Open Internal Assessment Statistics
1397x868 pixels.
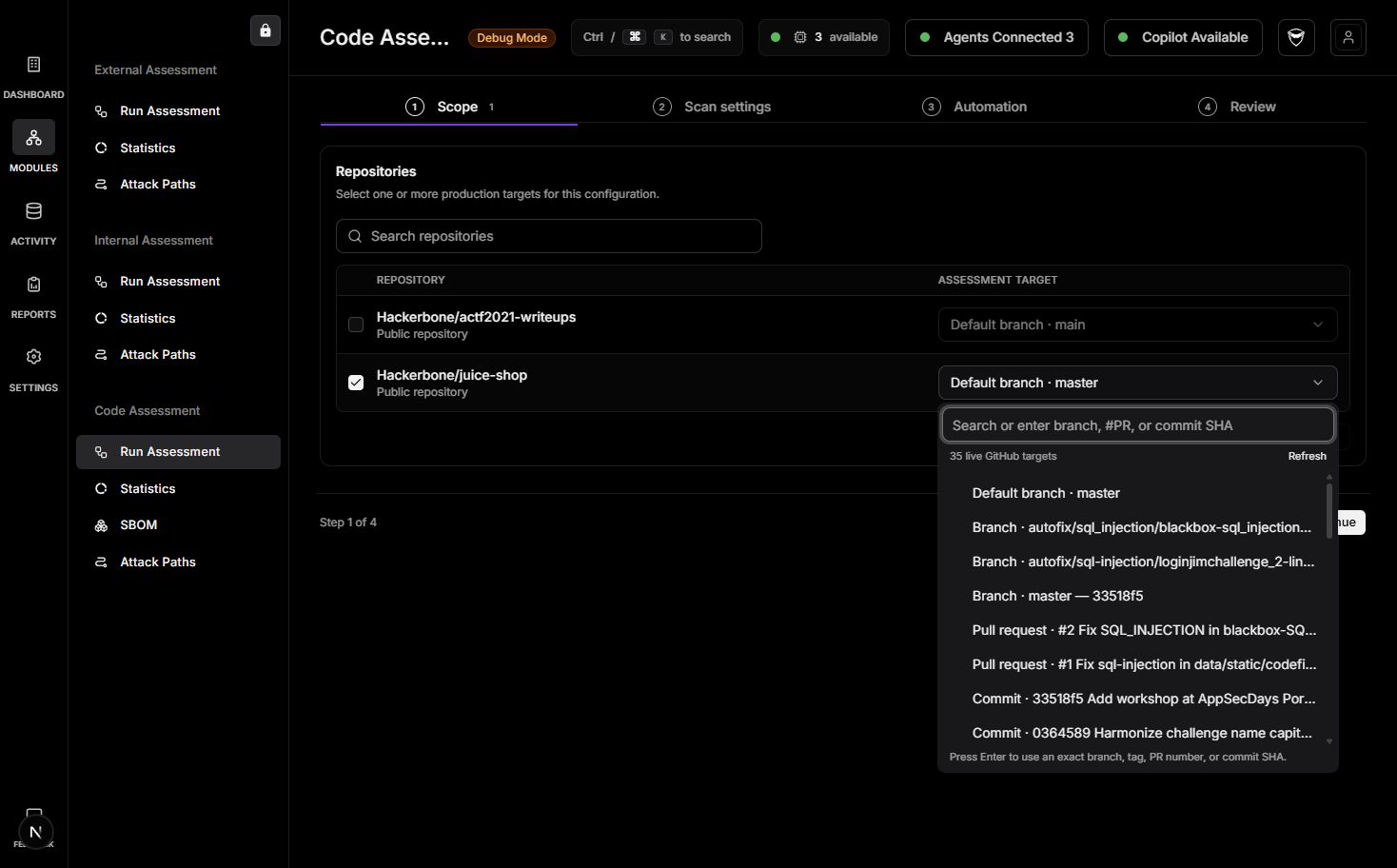178,319
